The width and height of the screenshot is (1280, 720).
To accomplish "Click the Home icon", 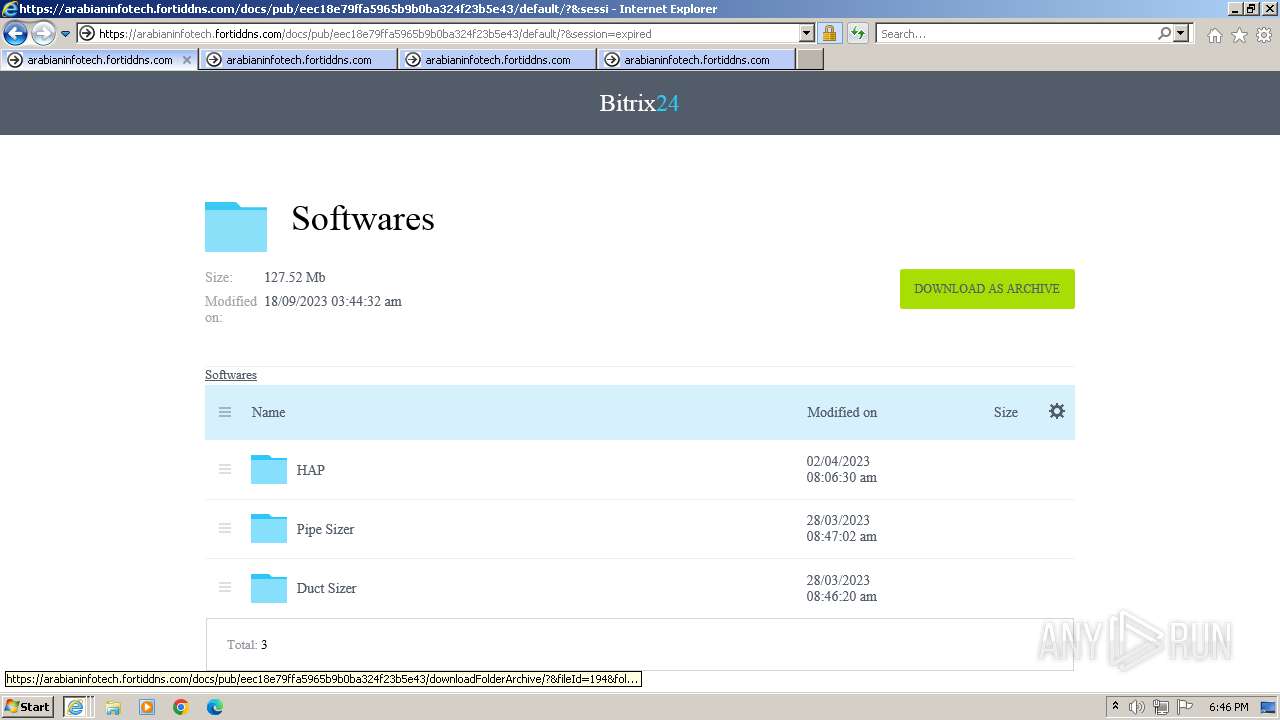I will pyautogui.click(x=1214, y=35).
